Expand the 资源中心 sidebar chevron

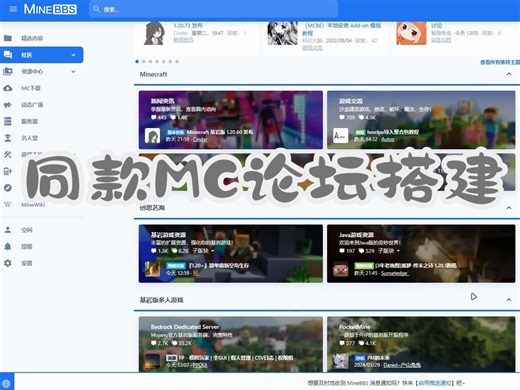73,71
